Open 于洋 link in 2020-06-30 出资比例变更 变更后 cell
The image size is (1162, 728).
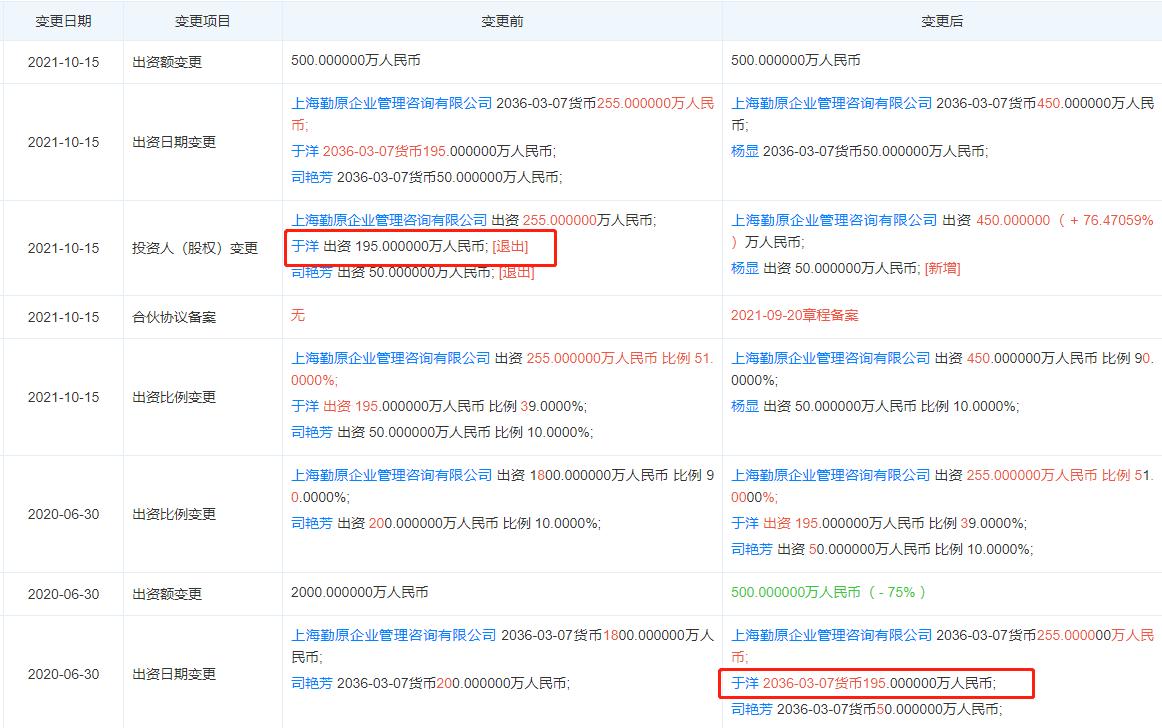click(745, 523)
